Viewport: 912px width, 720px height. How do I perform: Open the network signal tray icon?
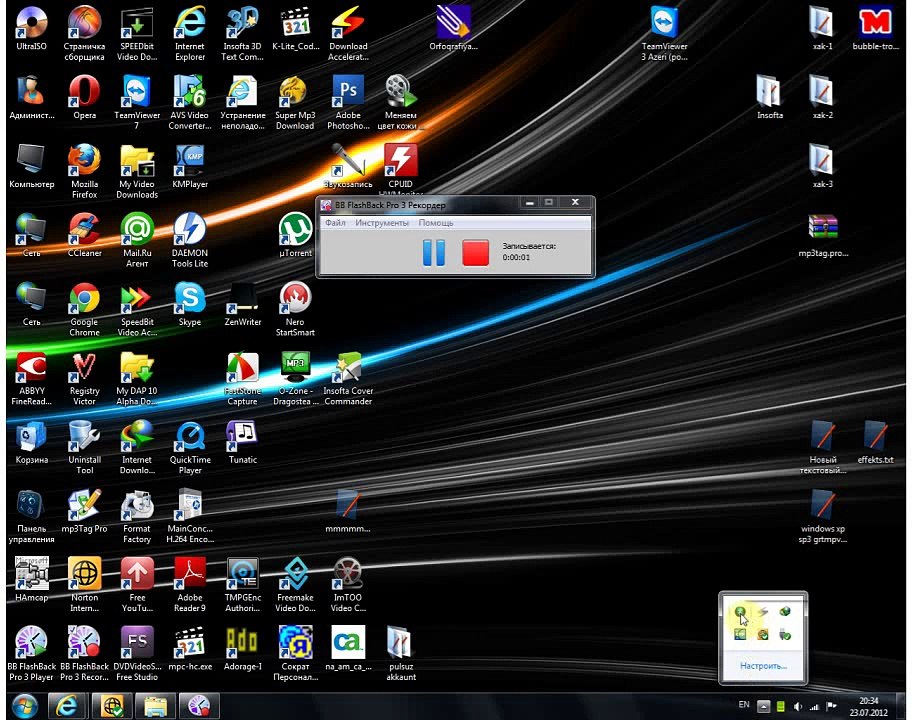tap(814, 707)
